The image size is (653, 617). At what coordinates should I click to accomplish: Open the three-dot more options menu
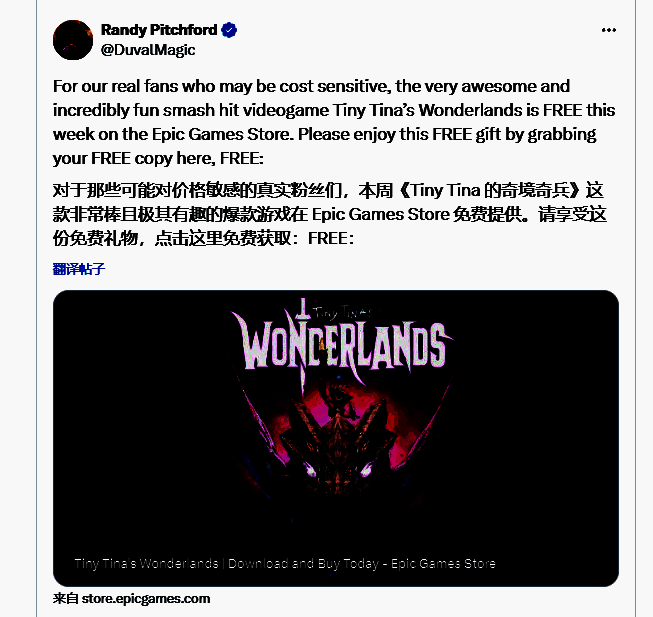point(609,30)
